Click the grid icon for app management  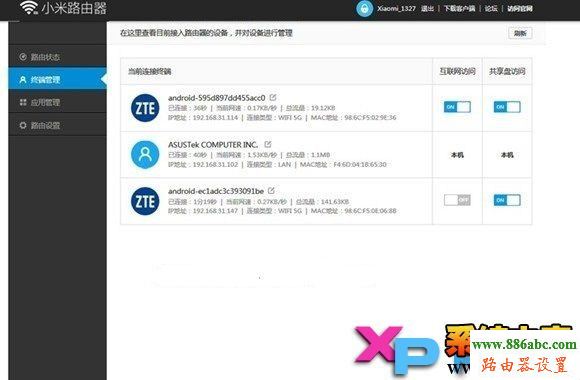click(23, 102)
